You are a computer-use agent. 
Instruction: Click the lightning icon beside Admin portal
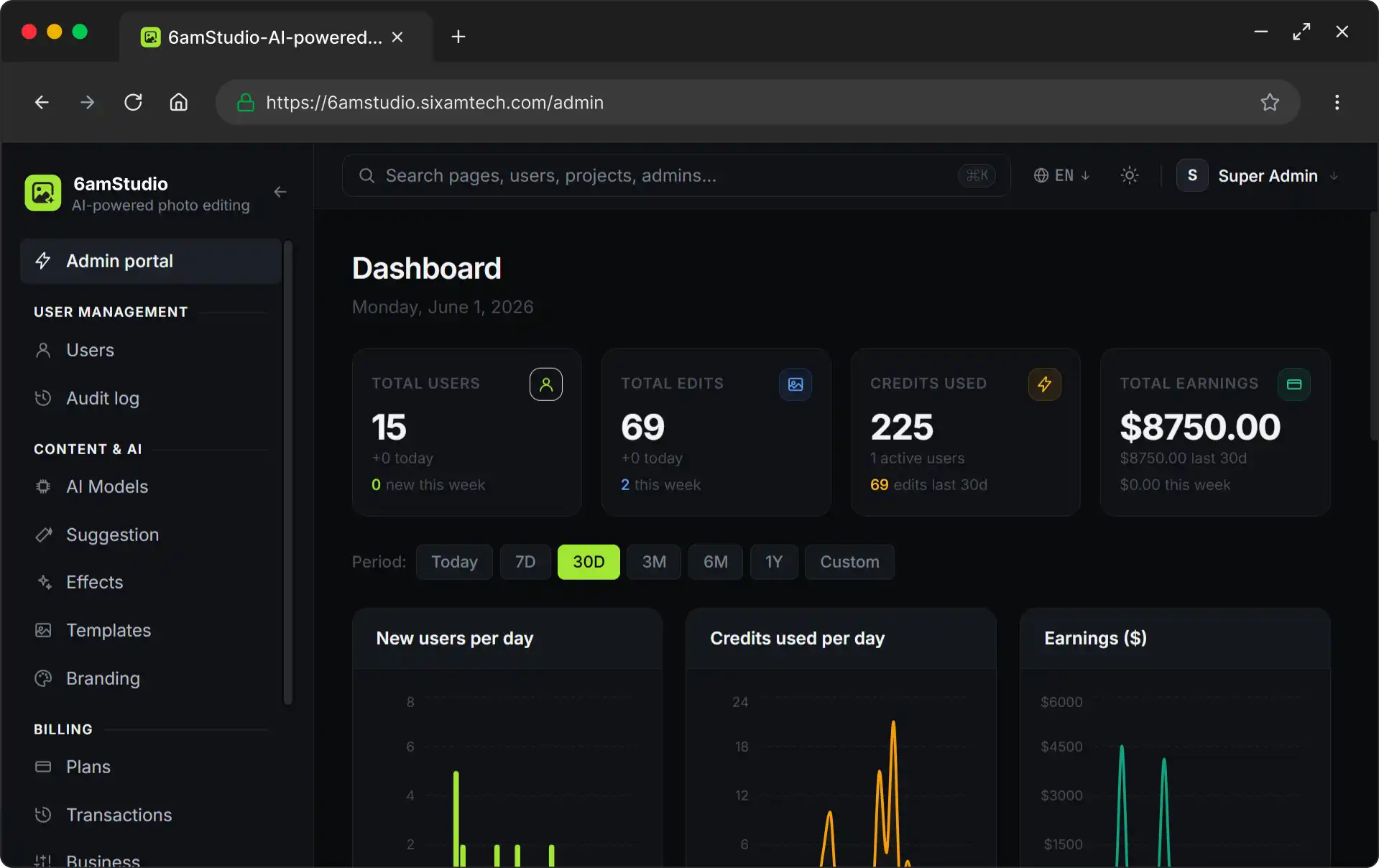(43, 261)
